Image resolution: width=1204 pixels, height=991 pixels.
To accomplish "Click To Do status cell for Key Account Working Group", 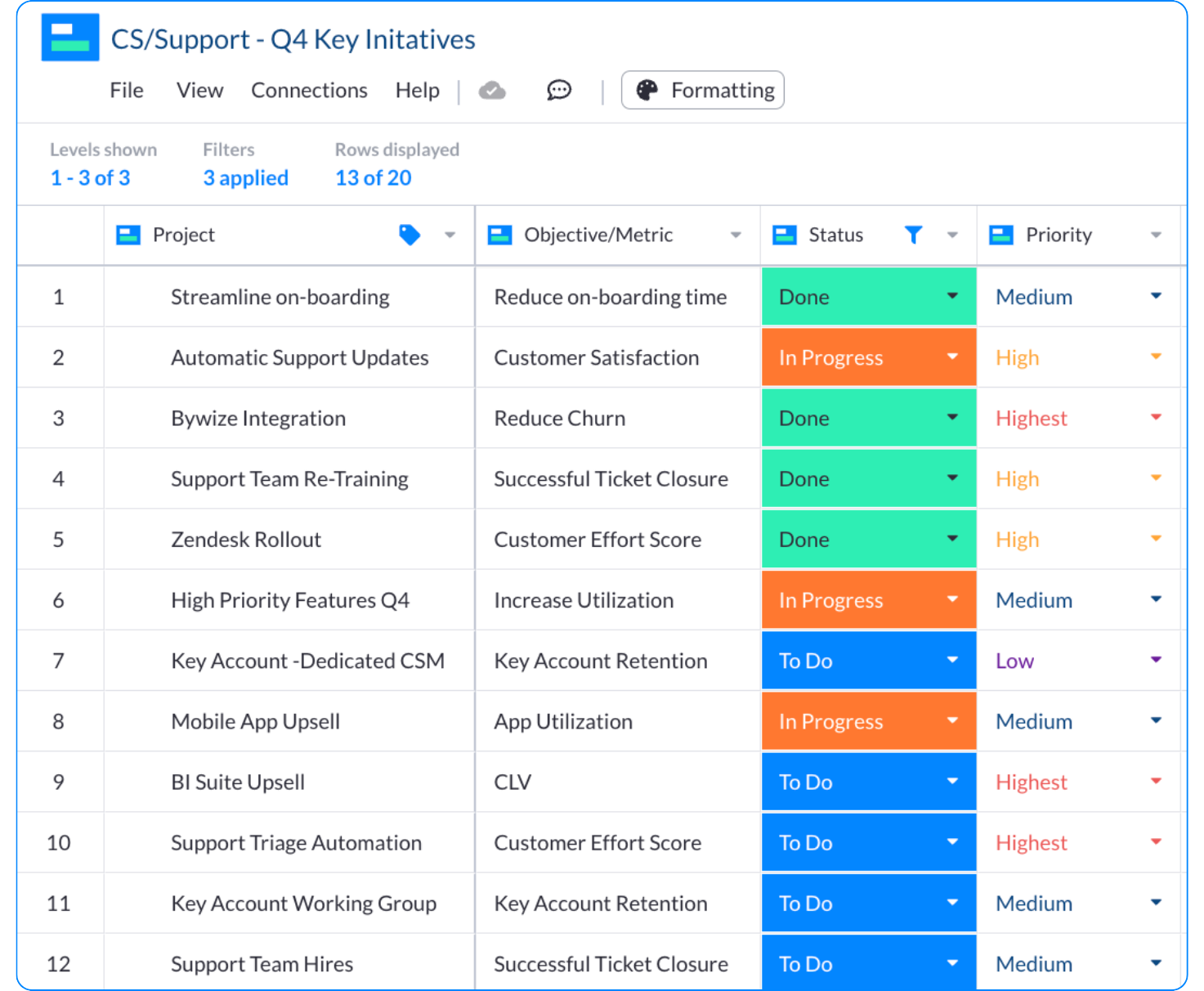I will point(869,904).
